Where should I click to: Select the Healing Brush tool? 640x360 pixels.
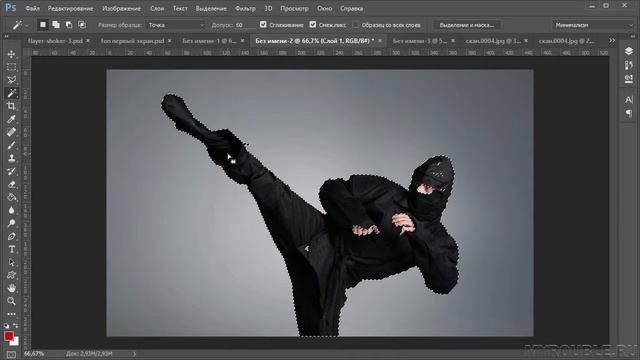click(11, 132)
